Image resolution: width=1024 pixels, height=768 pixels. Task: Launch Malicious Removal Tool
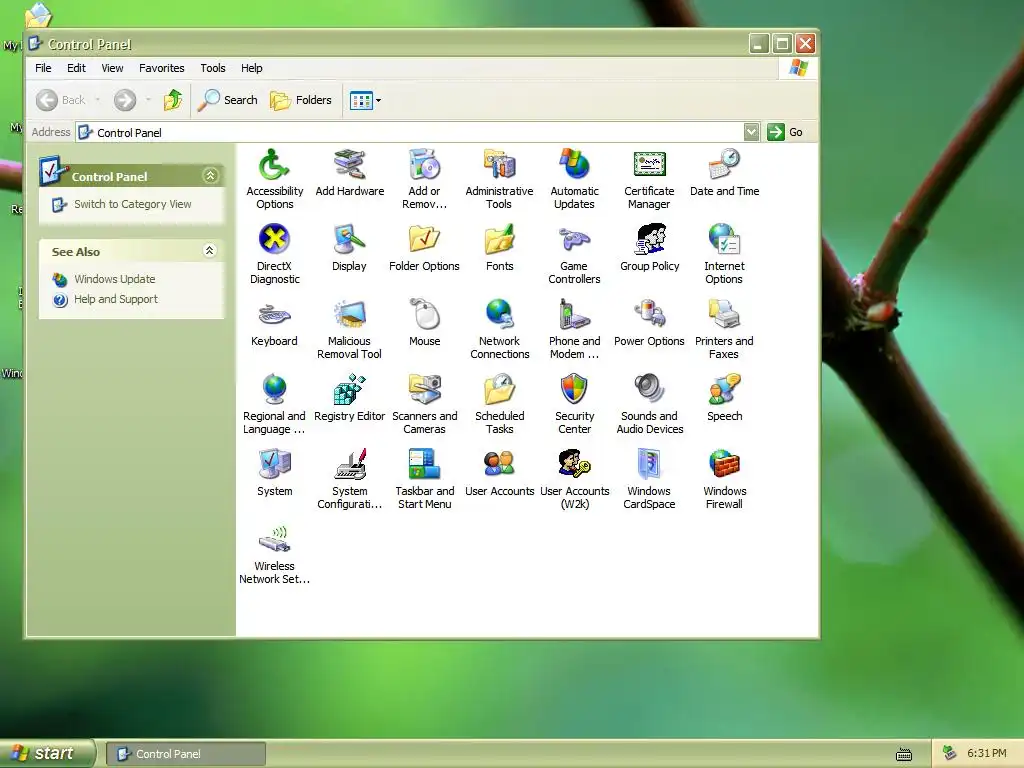(x=349, y=328)
